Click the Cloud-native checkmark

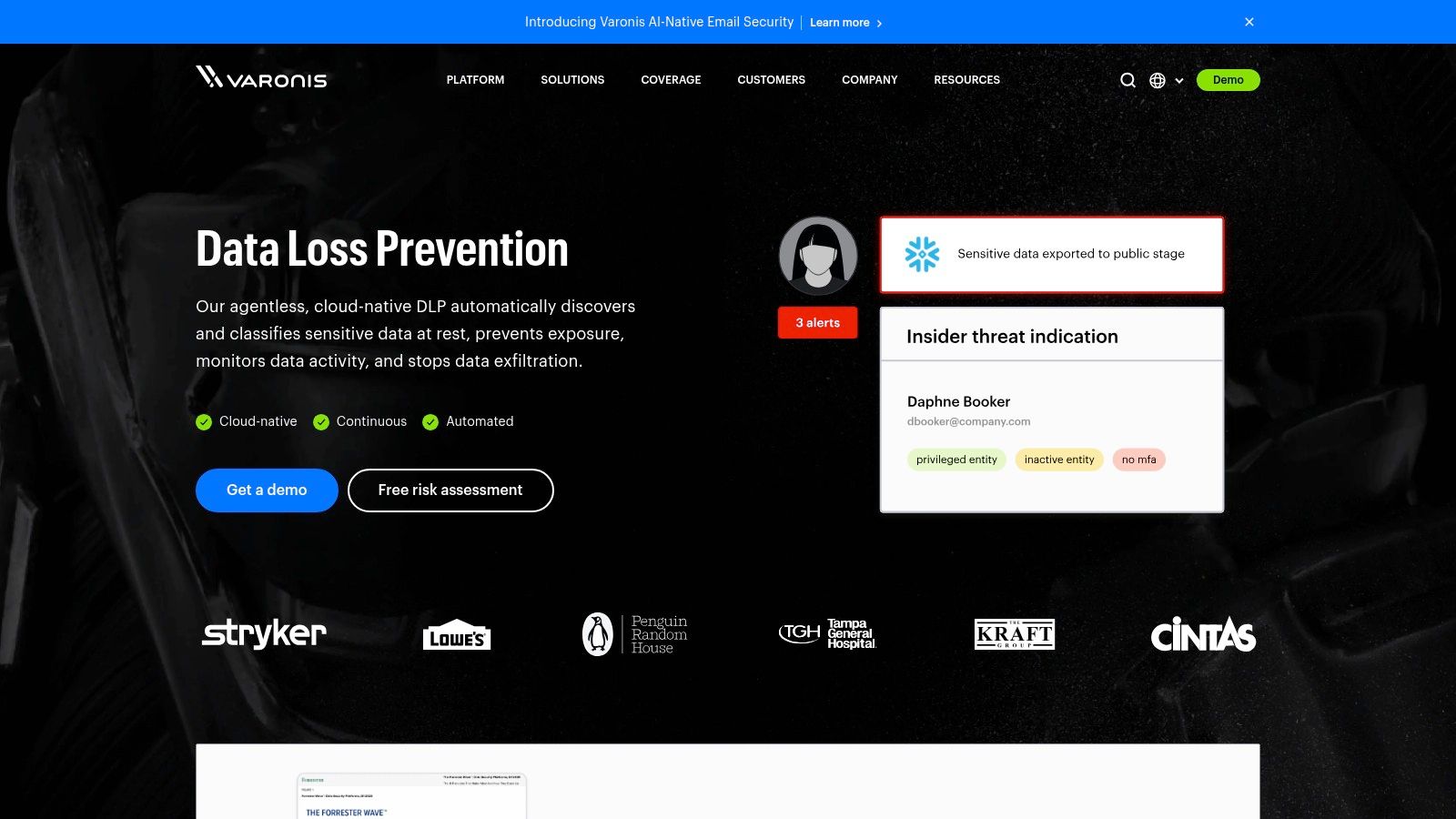[x=204, y=421]
